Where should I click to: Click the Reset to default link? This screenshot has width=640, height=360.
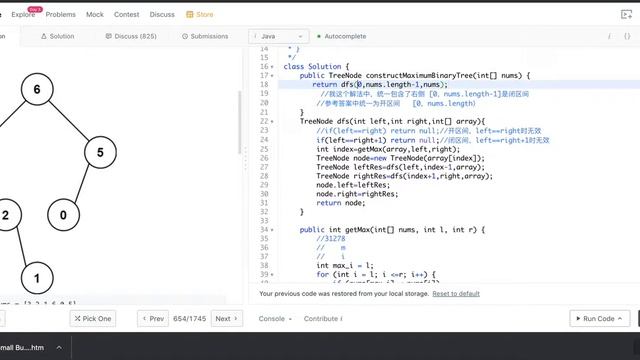456,293
